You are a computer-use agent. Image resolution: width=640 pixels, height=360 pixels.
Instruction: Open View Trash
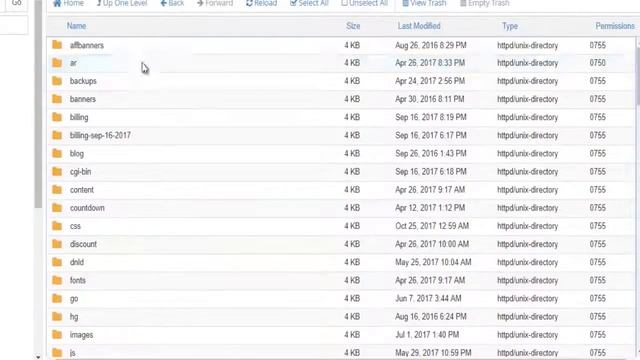tap(424, 3)
